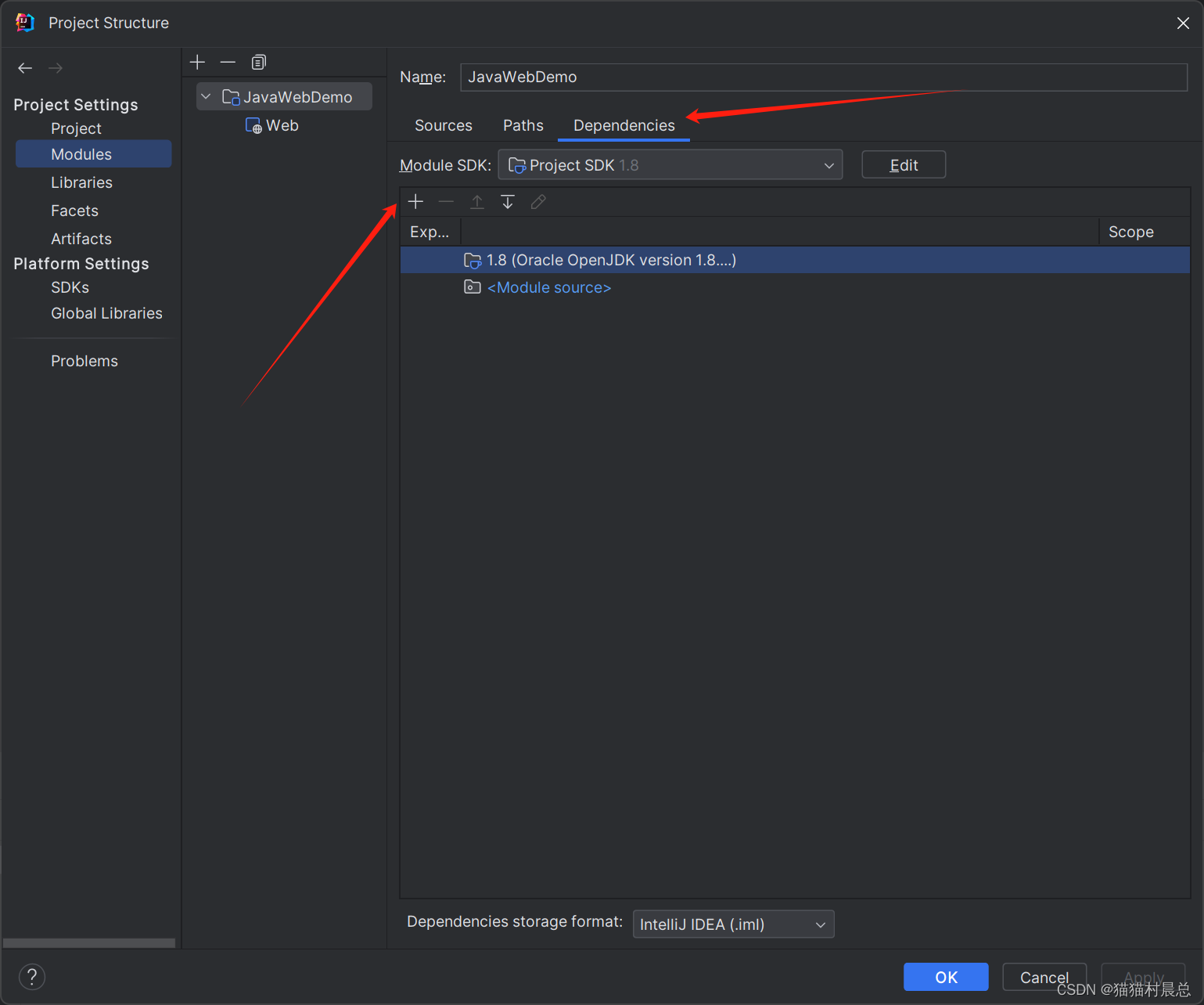Image resolution: width=1204 pixels, height=1005 pixels.
Task: Click the IntelliJ IDEA logo icon
Action: [x=25, y=23]
